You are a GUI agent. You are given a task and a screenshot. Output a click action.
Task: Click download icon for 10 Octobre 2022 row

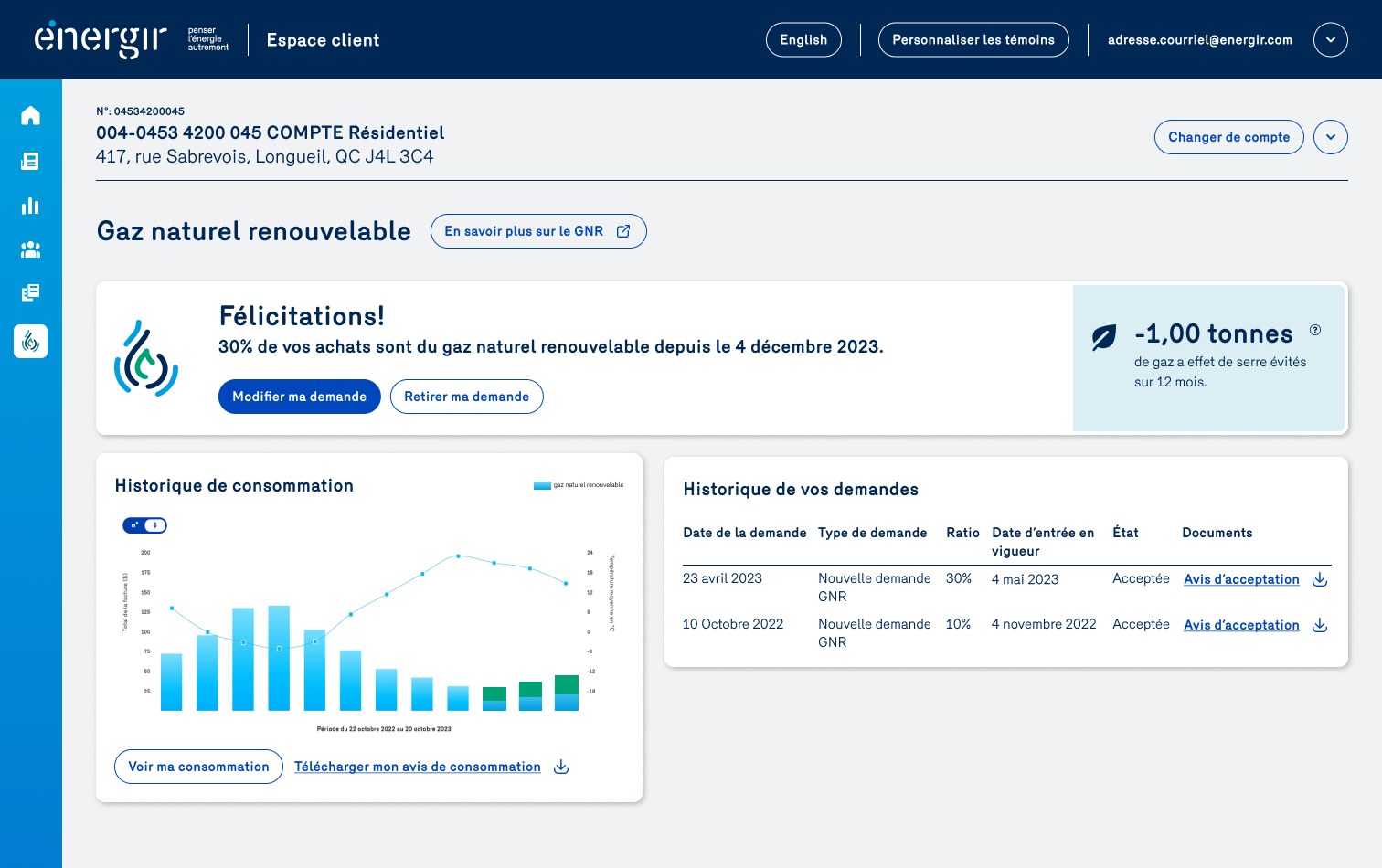coord(1320,625)
